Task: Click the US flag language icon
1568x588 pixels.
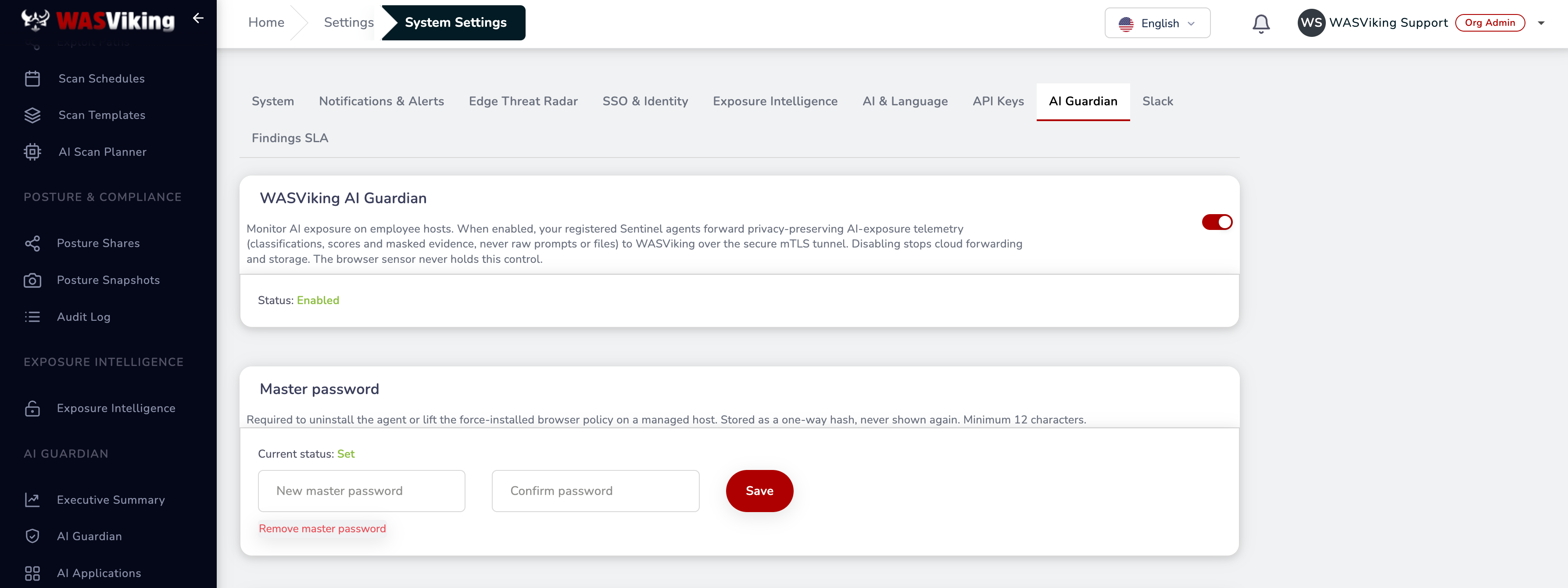Action: pos(1125,23)
